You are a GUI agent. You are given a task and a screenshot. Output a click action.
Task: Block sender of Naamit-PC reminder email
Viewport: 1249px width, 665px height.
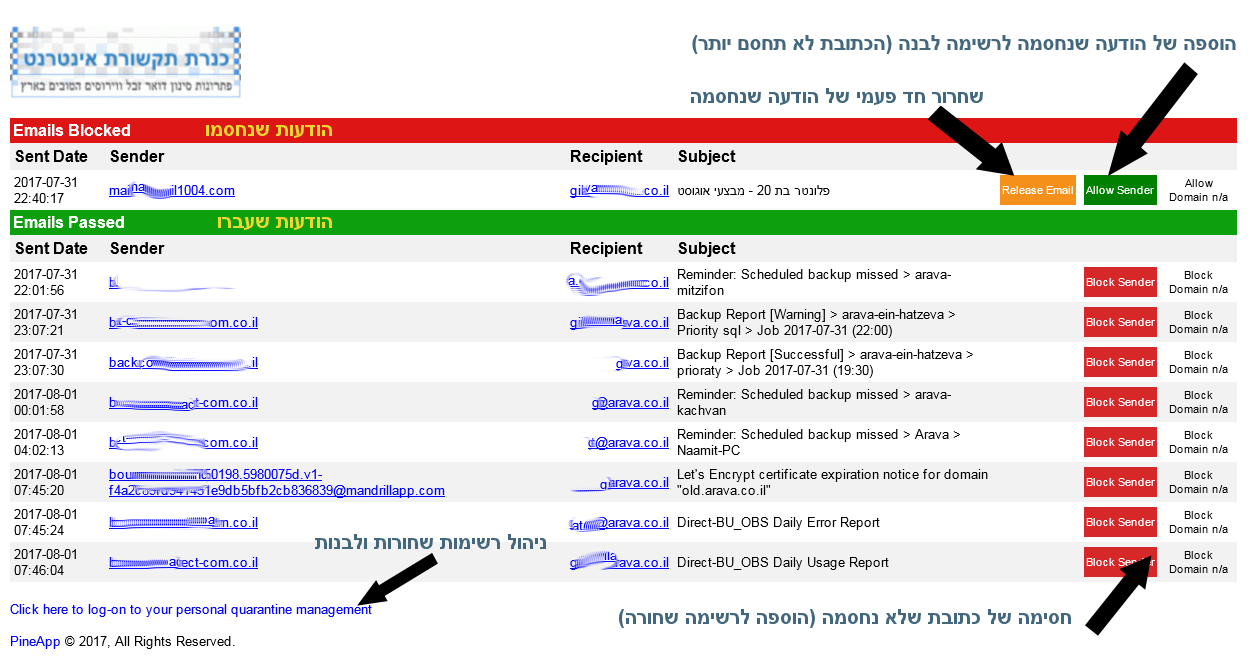1120,442
